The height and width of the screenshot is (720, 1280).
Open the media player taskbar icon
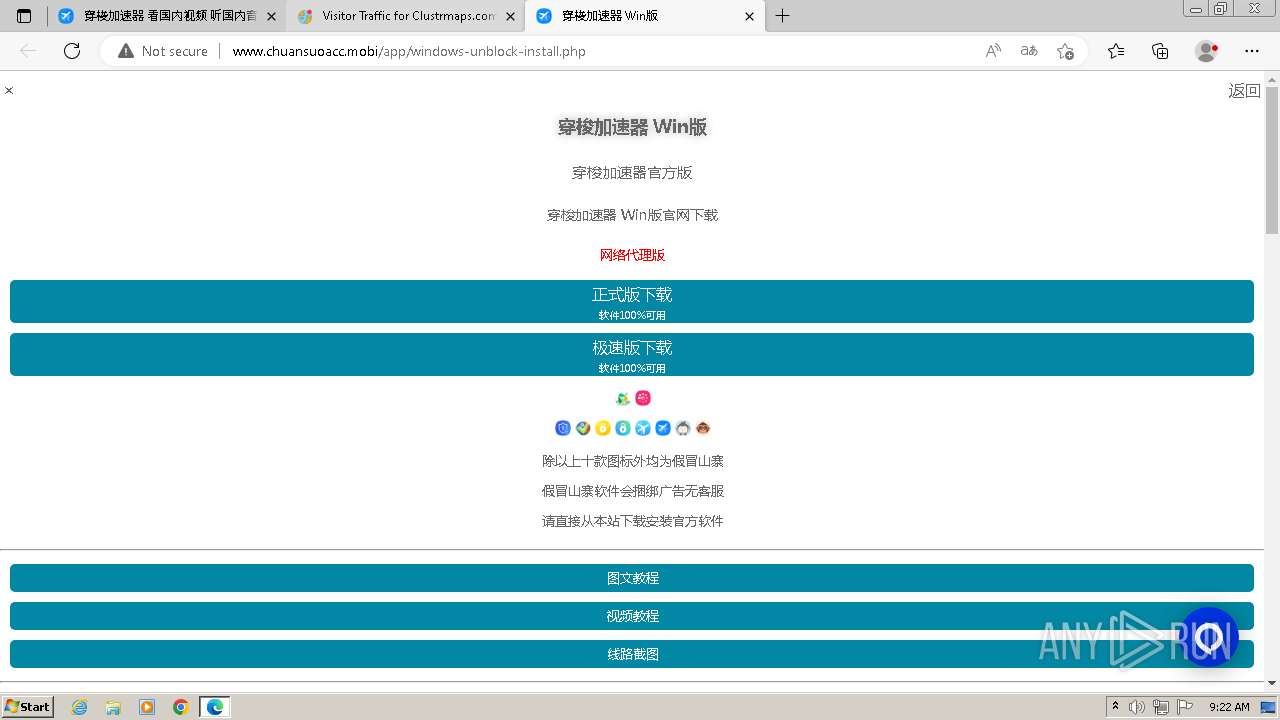point(147,707)
